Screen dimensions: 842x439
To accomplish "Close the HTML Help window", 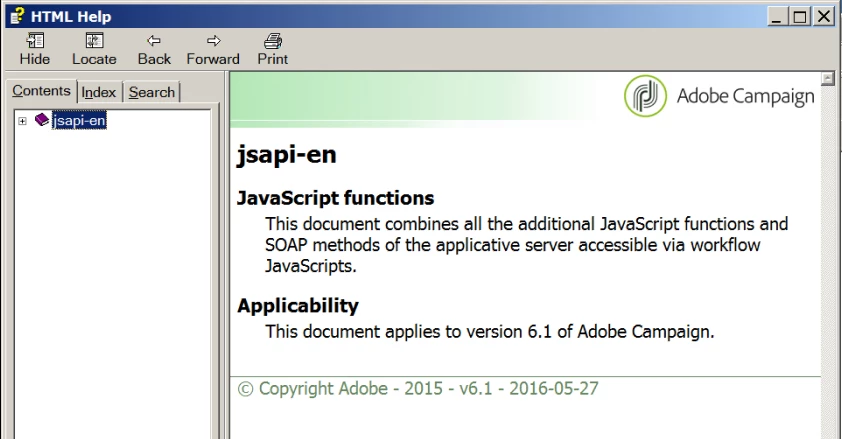I will click(824, 17).
